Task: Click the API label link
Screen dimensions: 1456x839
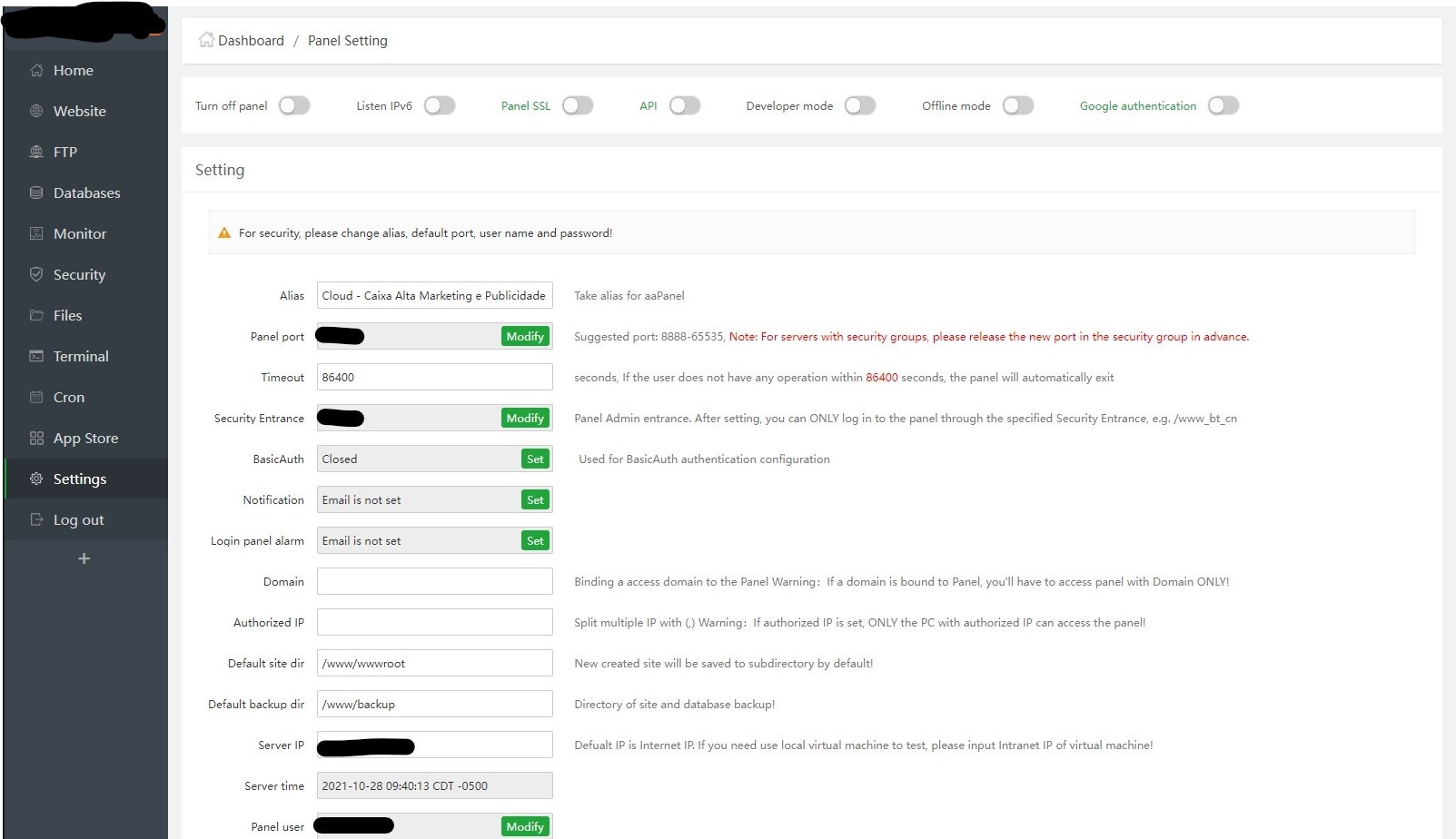Action: click(x=649, y=106)
